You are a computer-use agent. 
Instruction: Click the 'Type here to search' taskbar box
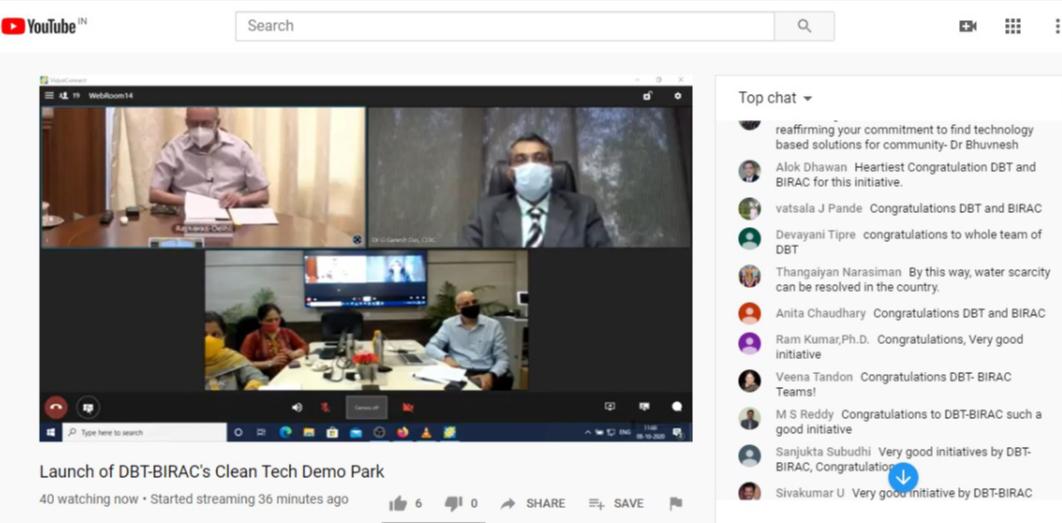144,432
